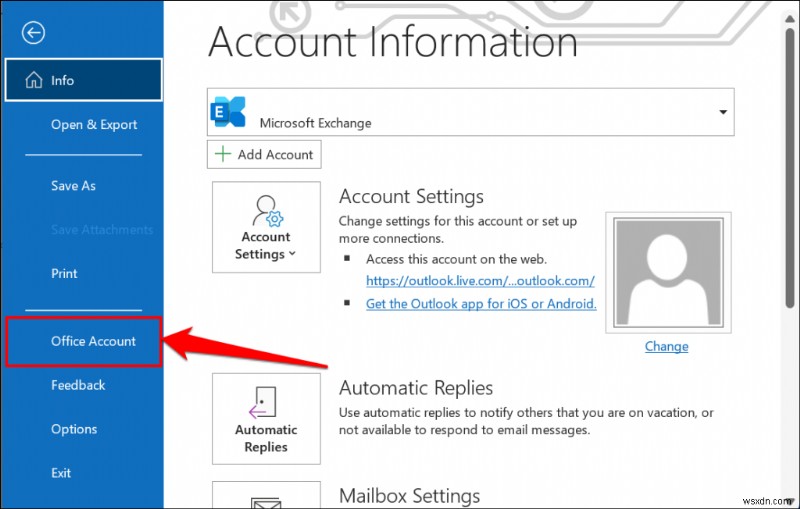This screenshot has width=800, height=509.
Task: Click the Change photo link
Action: tap(666, 346)
